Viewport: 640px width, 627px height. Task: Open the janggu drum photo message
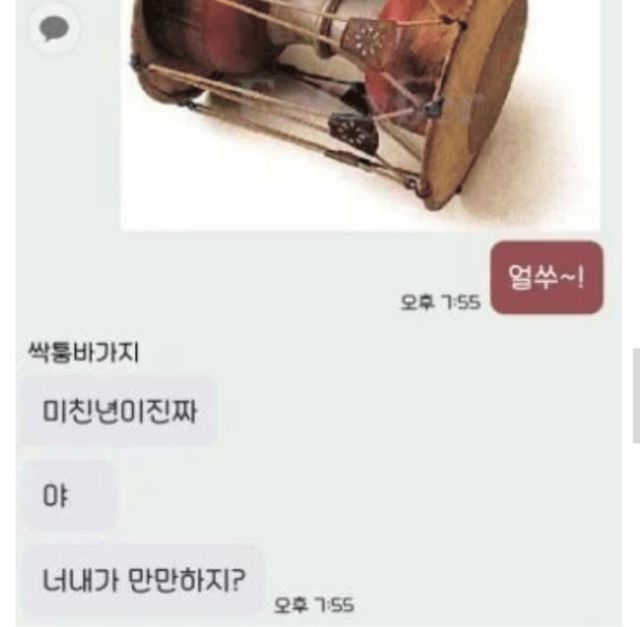point(361,115)
